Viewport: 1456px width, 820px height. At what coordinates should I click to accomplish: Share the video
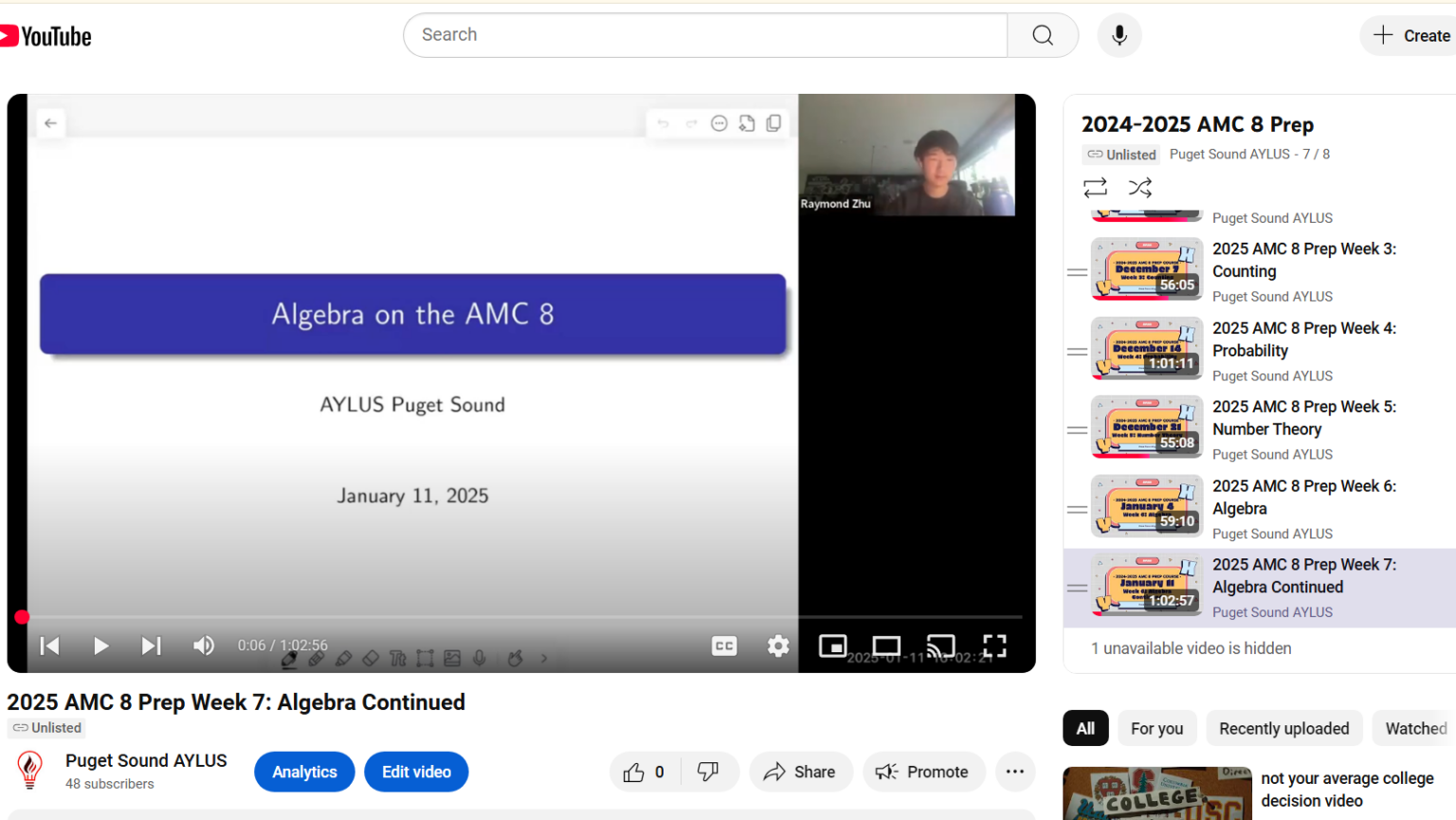click(x=801, y=772)
